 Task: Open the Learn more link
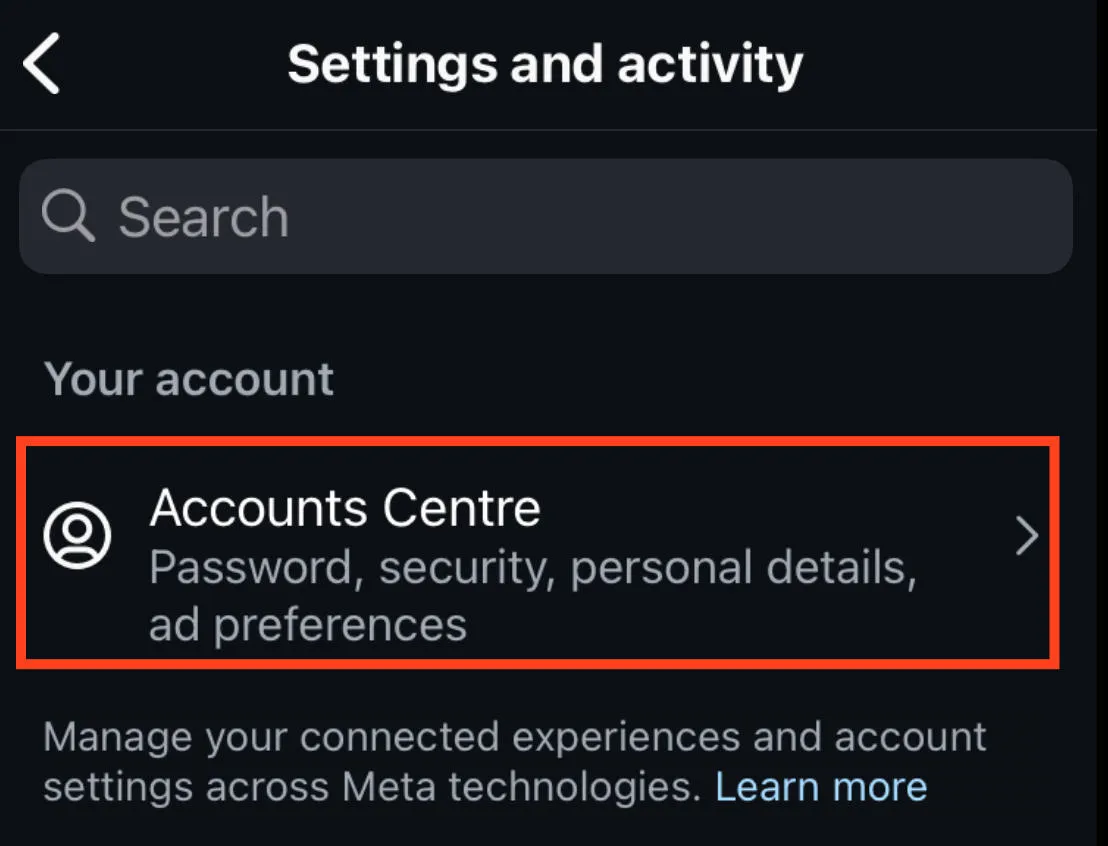click(821, 787)
